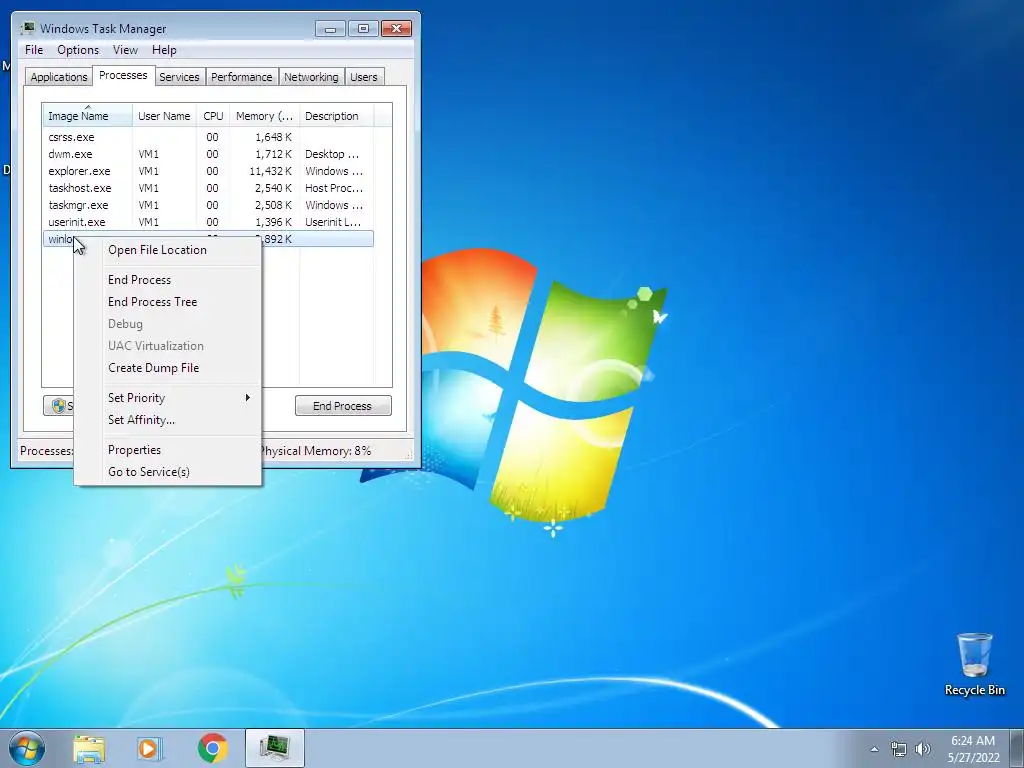The image size is (1024, 768).
Task: Sort by the User Name column header
Action: pyautogui.click(x=165, y=116)
